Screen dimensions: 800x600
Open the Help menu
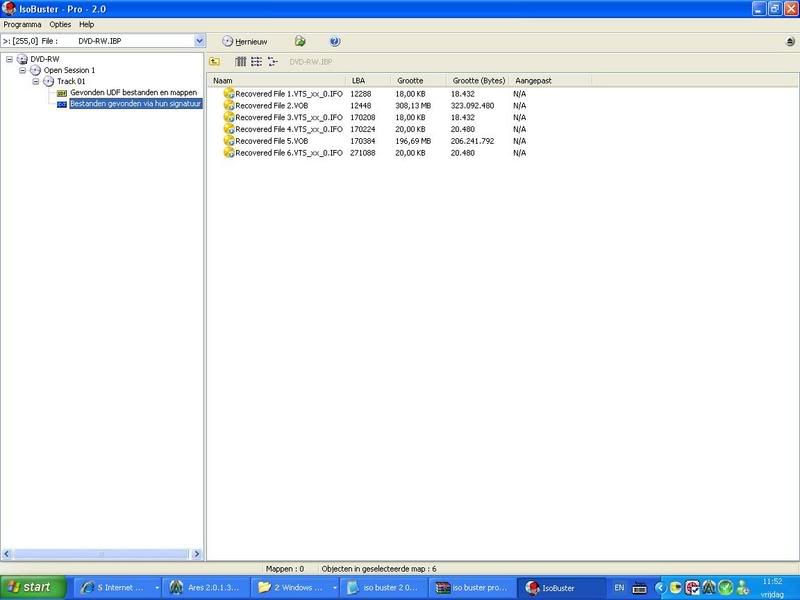coord(86,24)
